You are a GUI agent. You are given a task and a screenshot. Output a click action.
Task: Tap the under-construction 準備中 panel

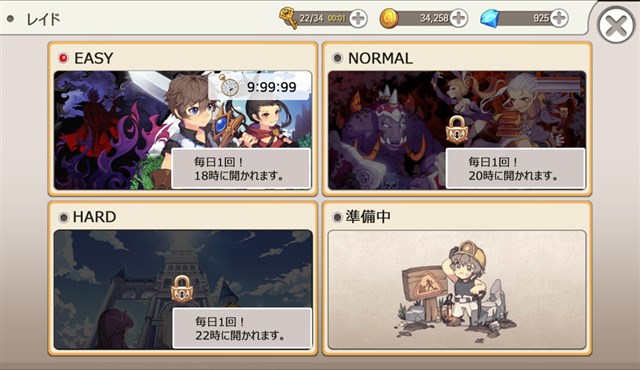[457, 290]
